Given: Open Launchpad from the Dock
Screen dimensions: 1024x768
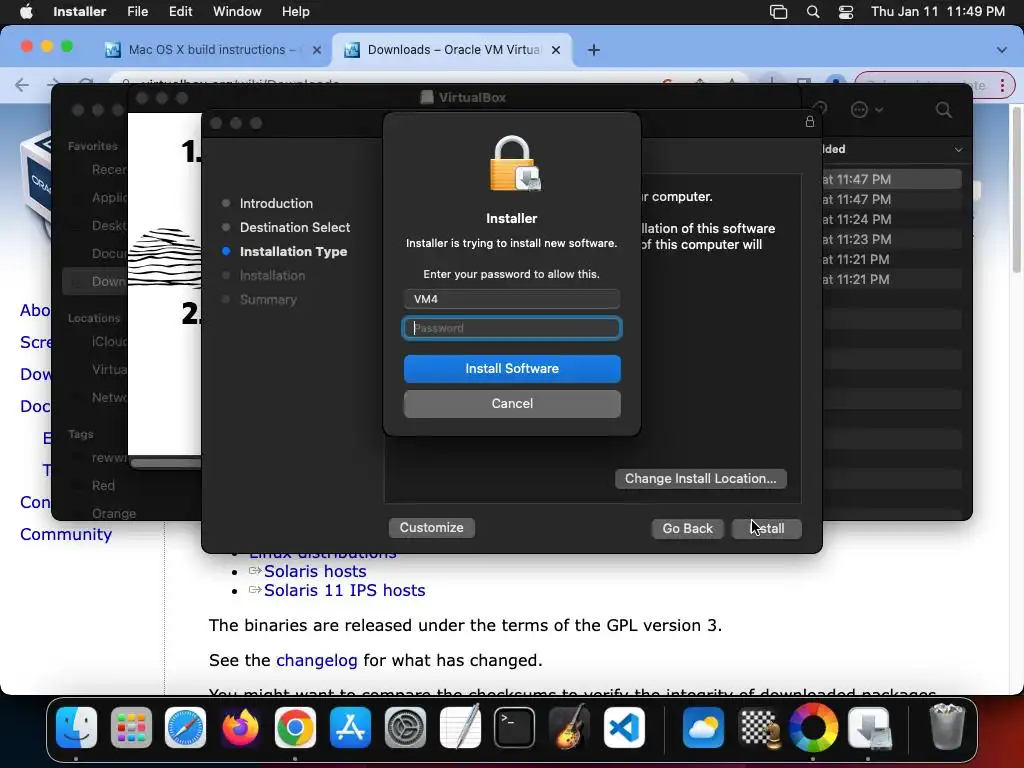Looking at the screenshot, I should coord(131,728).
